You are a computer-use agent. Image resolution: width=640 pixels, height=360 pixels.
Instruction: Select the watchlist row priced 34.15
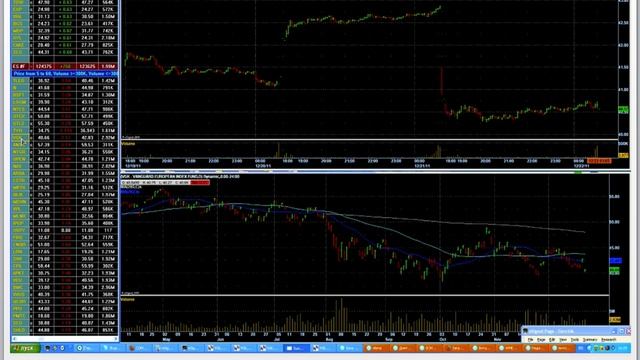click(65, 152)
